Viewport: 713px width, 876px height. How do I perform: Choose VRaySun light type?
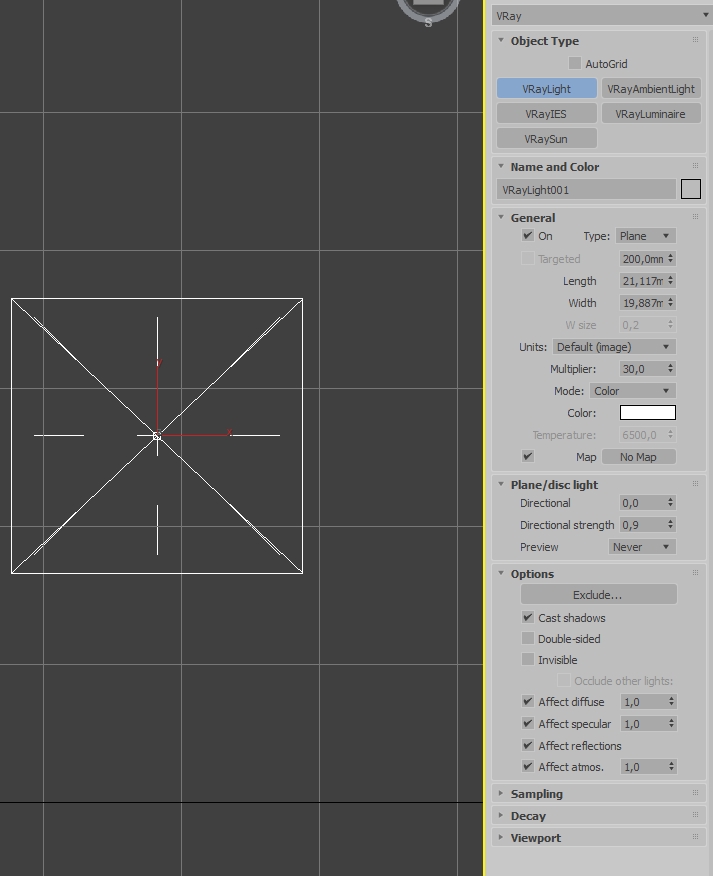pyautogui.click(x=546, y=139)
